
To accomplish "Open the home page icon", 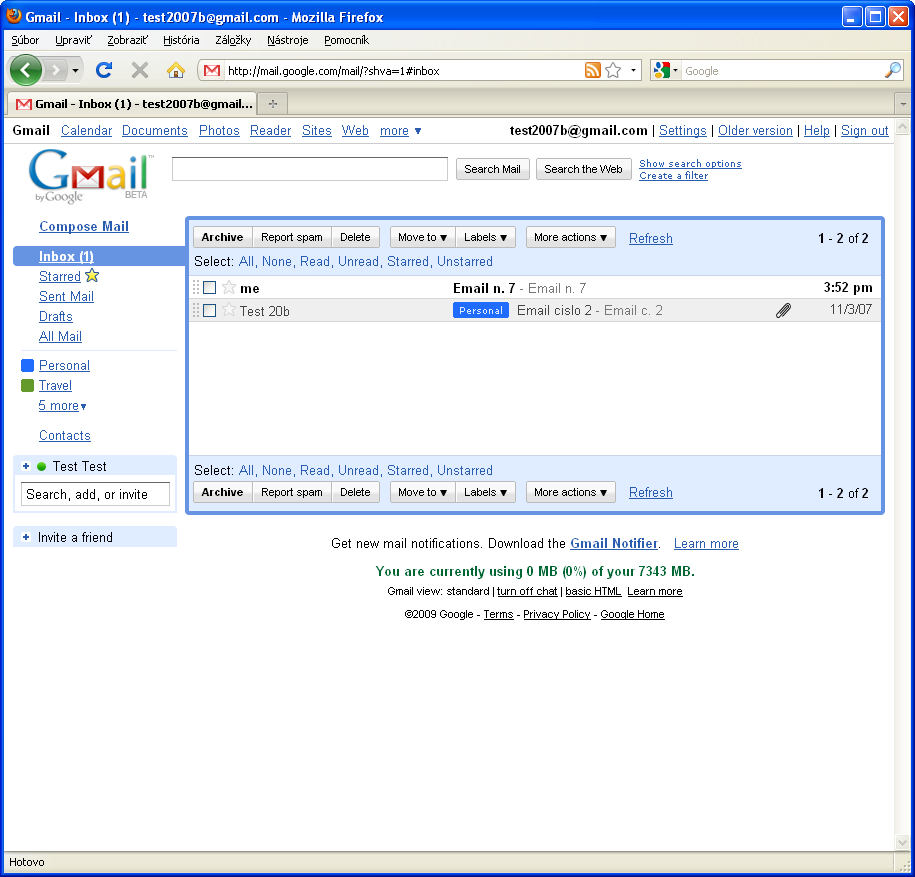I will (x=176, y=71).
